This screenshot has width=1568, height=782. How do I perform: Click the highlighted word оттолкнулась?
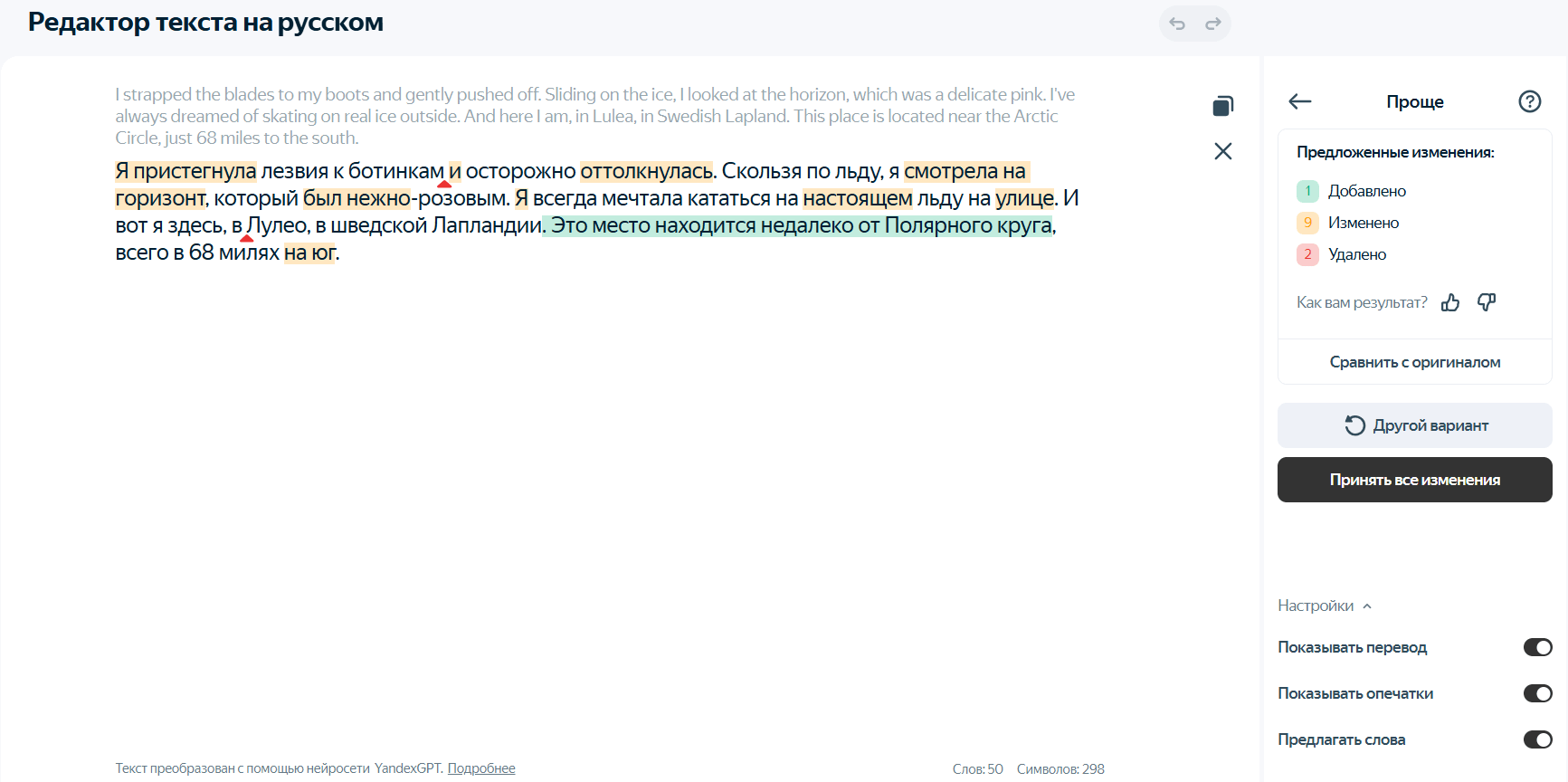click(x=646, y=171)
